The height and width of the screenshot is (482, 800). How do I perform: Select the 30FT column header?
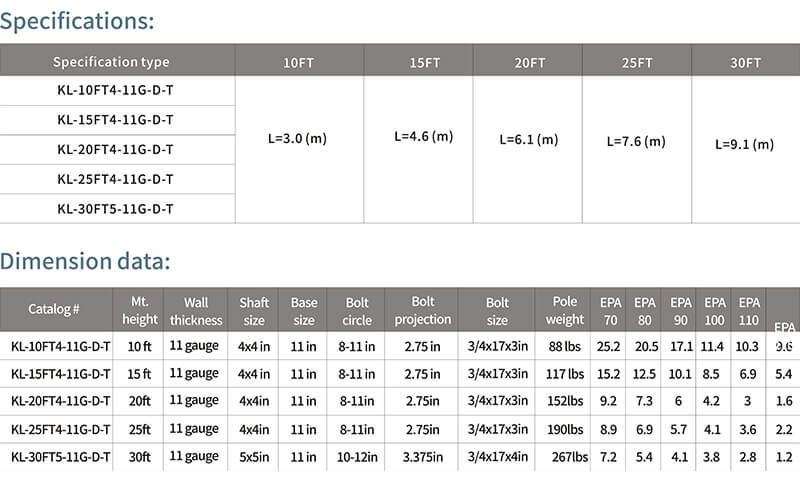tap(745, 62)
